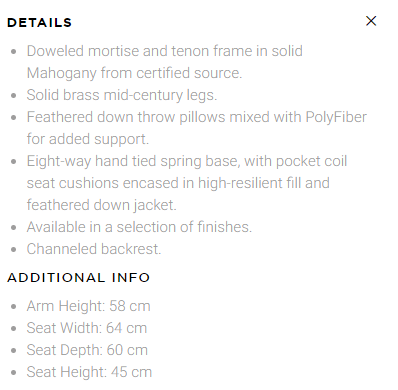The width and height of the screenshot is (398, 390).
Task: Click 'Mahogany from certified source' text
Action: (134, 73)
